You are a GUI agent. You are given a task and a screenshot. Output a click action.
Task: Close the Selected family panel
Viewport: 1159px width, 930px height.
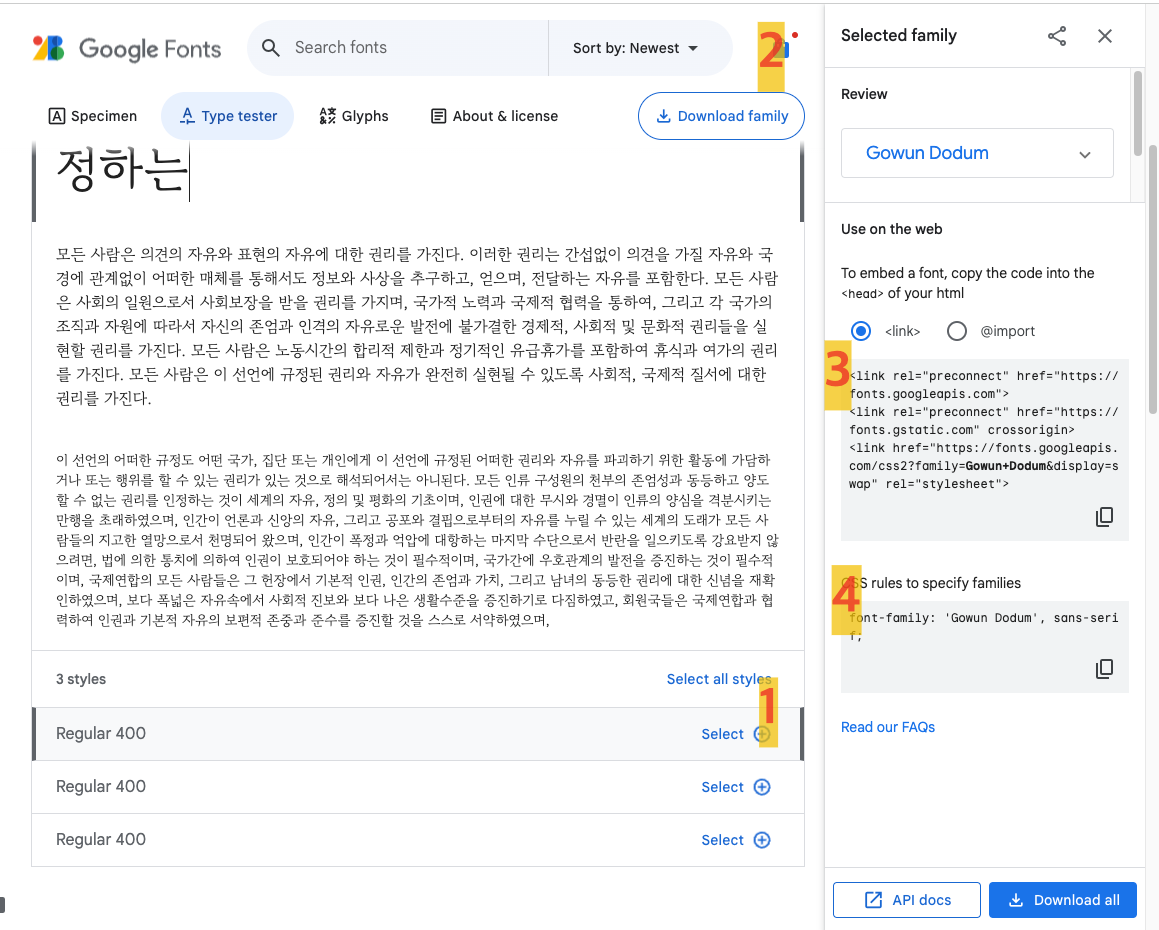1104,36
